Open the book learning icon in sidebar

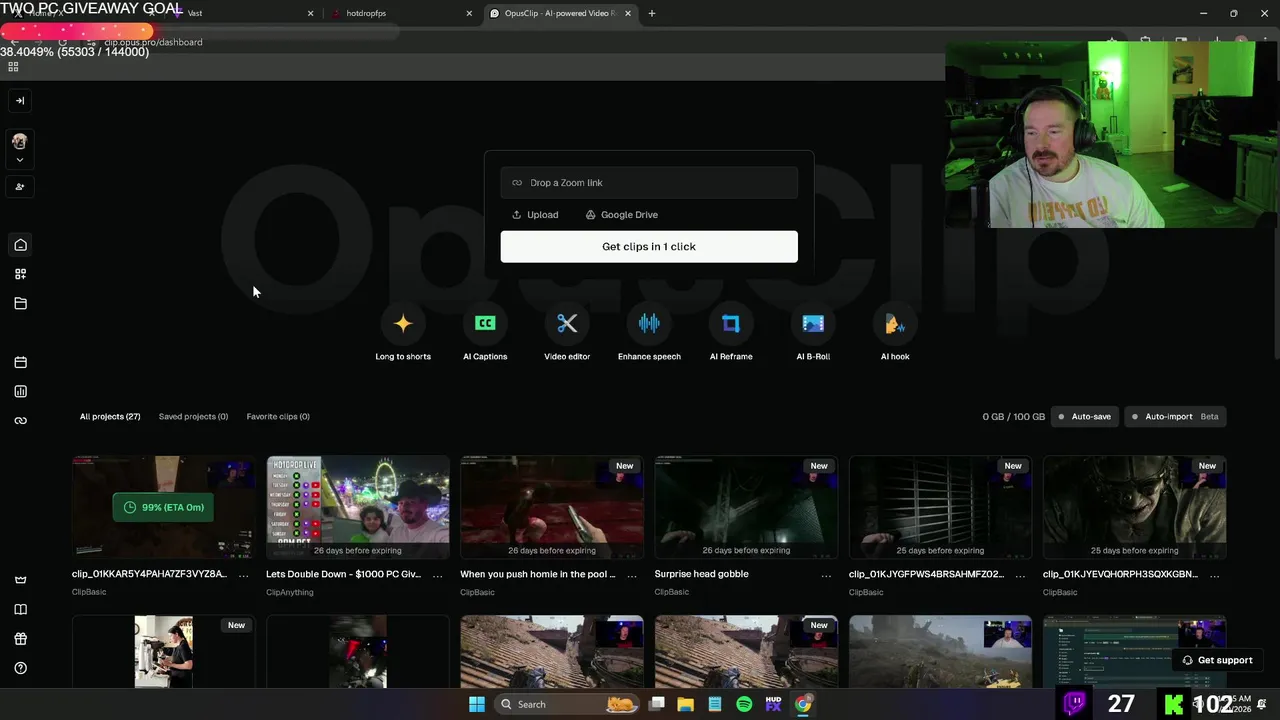pos(20,609)
